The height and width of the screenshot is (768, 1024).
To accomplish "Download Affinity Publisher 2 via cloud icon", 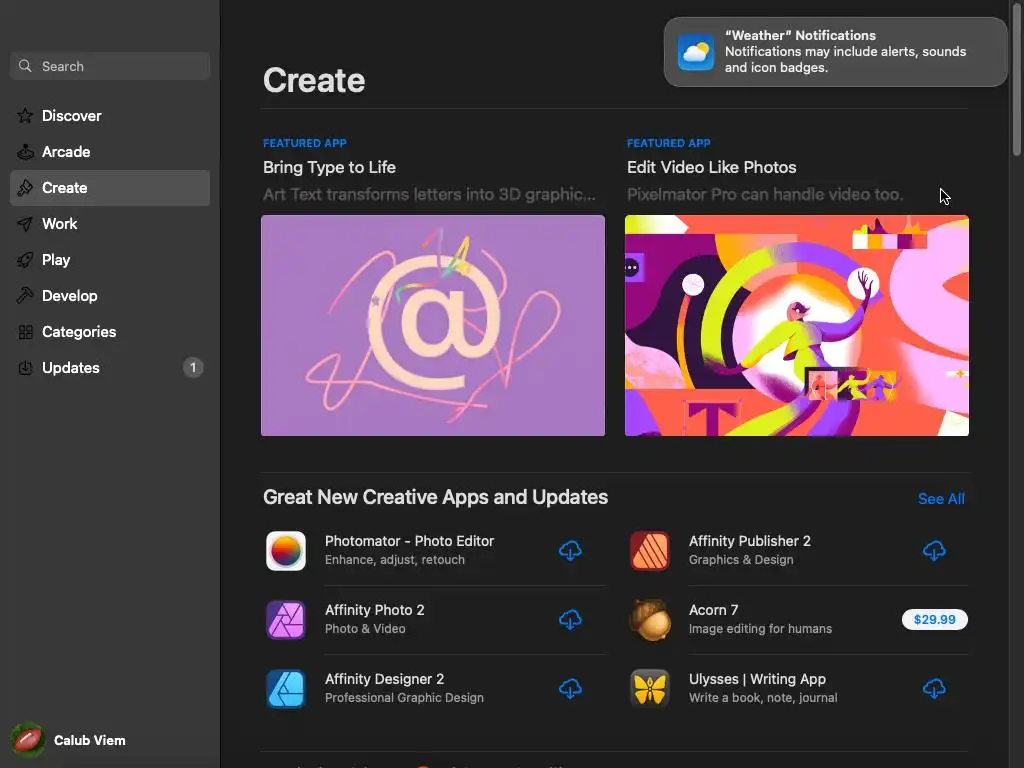I will tap(934, 551).
